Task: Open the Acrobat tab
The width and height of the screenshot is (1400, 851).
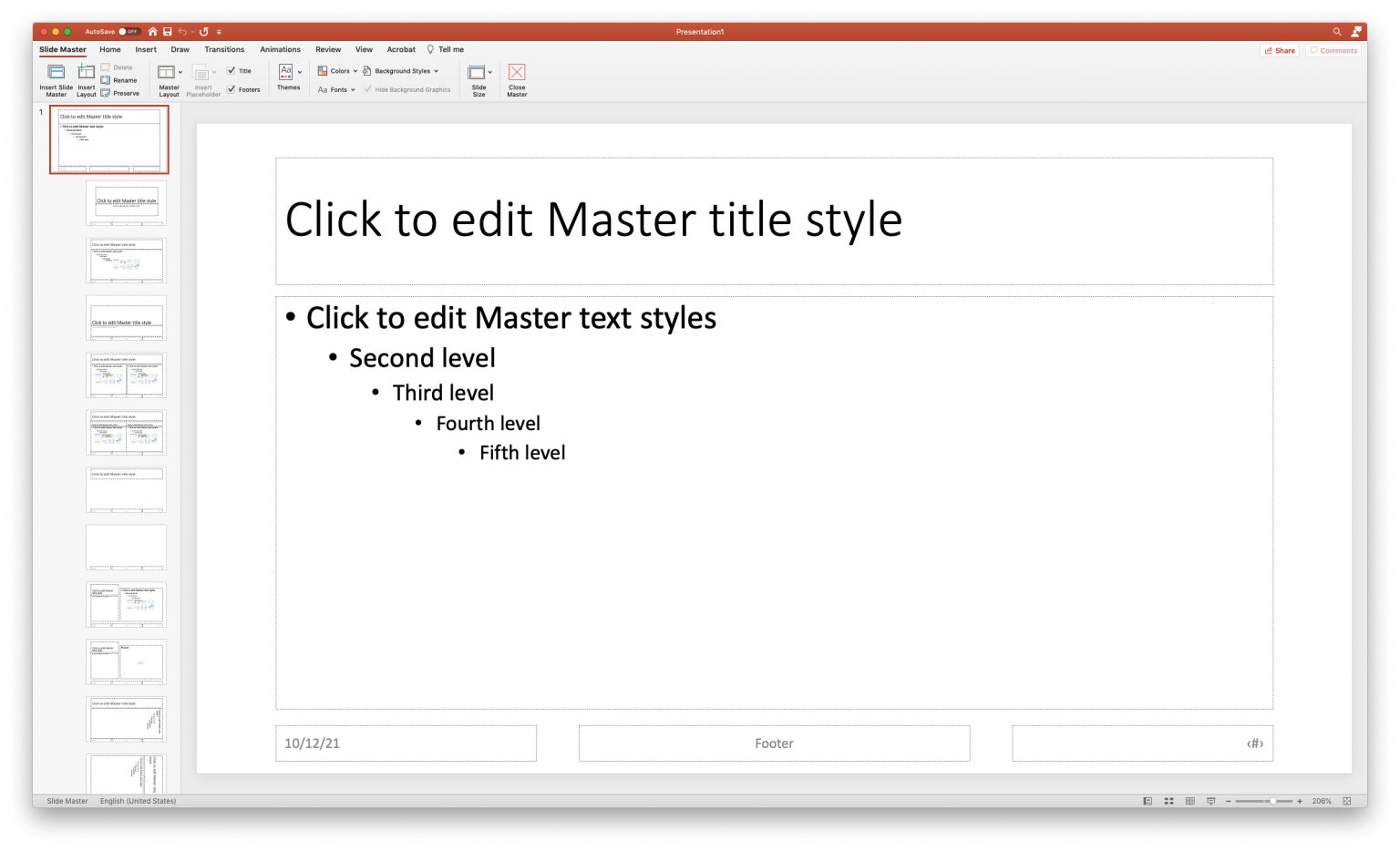Action: click(401, 50)
